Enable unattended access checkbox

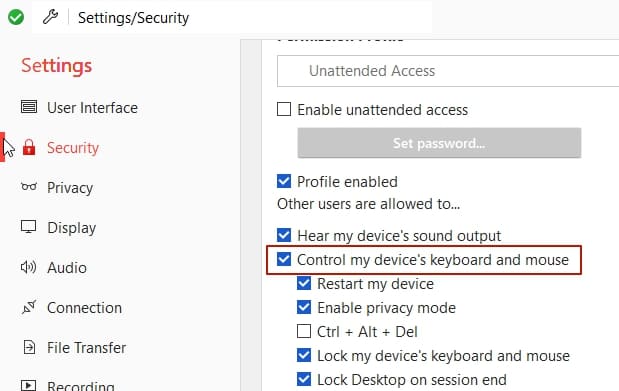coord(284,109)
